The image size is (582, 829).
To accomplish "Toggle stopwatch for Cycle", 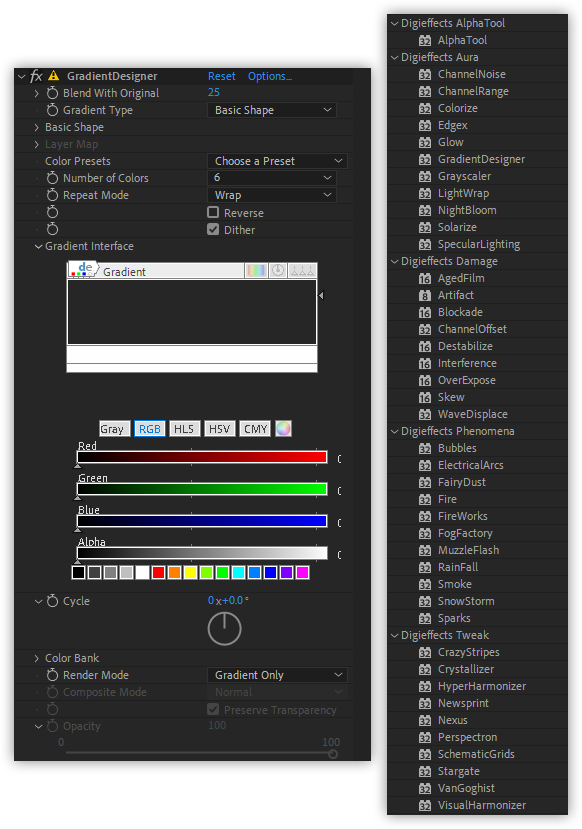I will (x=52, y=601).
